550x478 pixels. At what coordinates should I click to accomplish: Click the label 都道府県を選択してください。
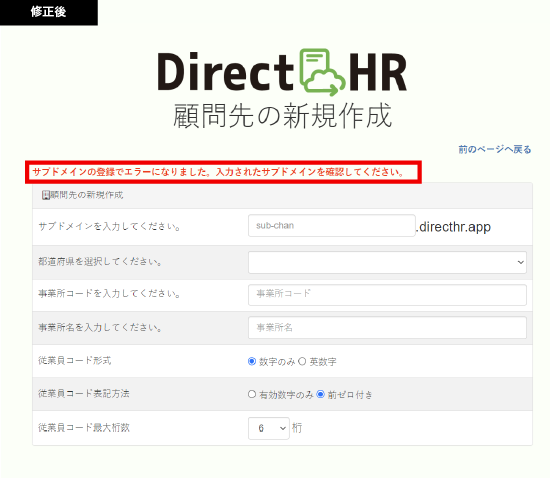100,262
